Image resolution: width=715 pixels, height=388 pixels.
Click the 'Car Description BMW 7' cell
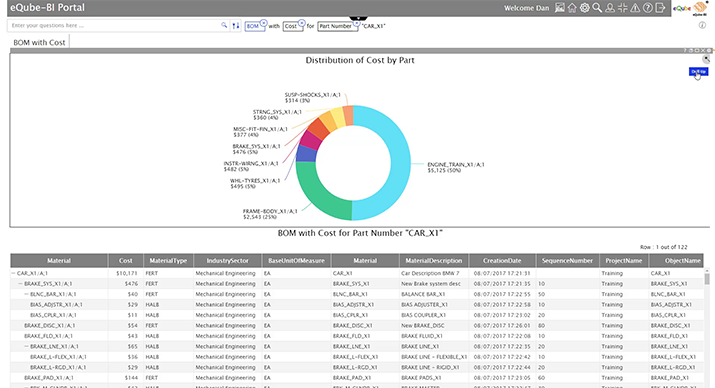coord(434,274)
